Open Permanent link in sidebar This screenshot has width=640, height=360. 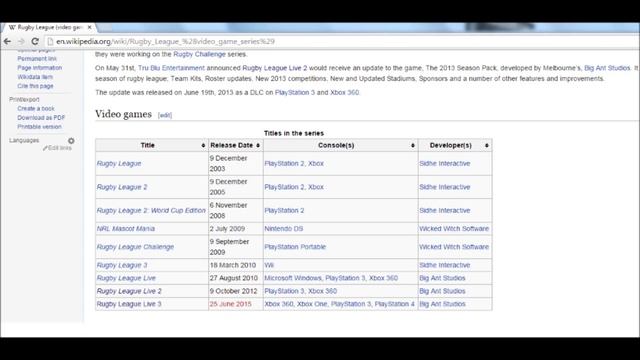point(37,59)
